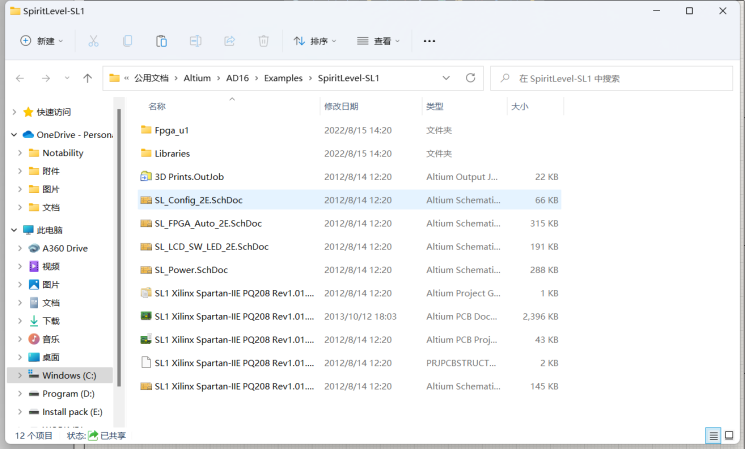Select the SL_Power.SchDoc file
Viewport: 746px width, 449px height.
(x=191, y=270)
